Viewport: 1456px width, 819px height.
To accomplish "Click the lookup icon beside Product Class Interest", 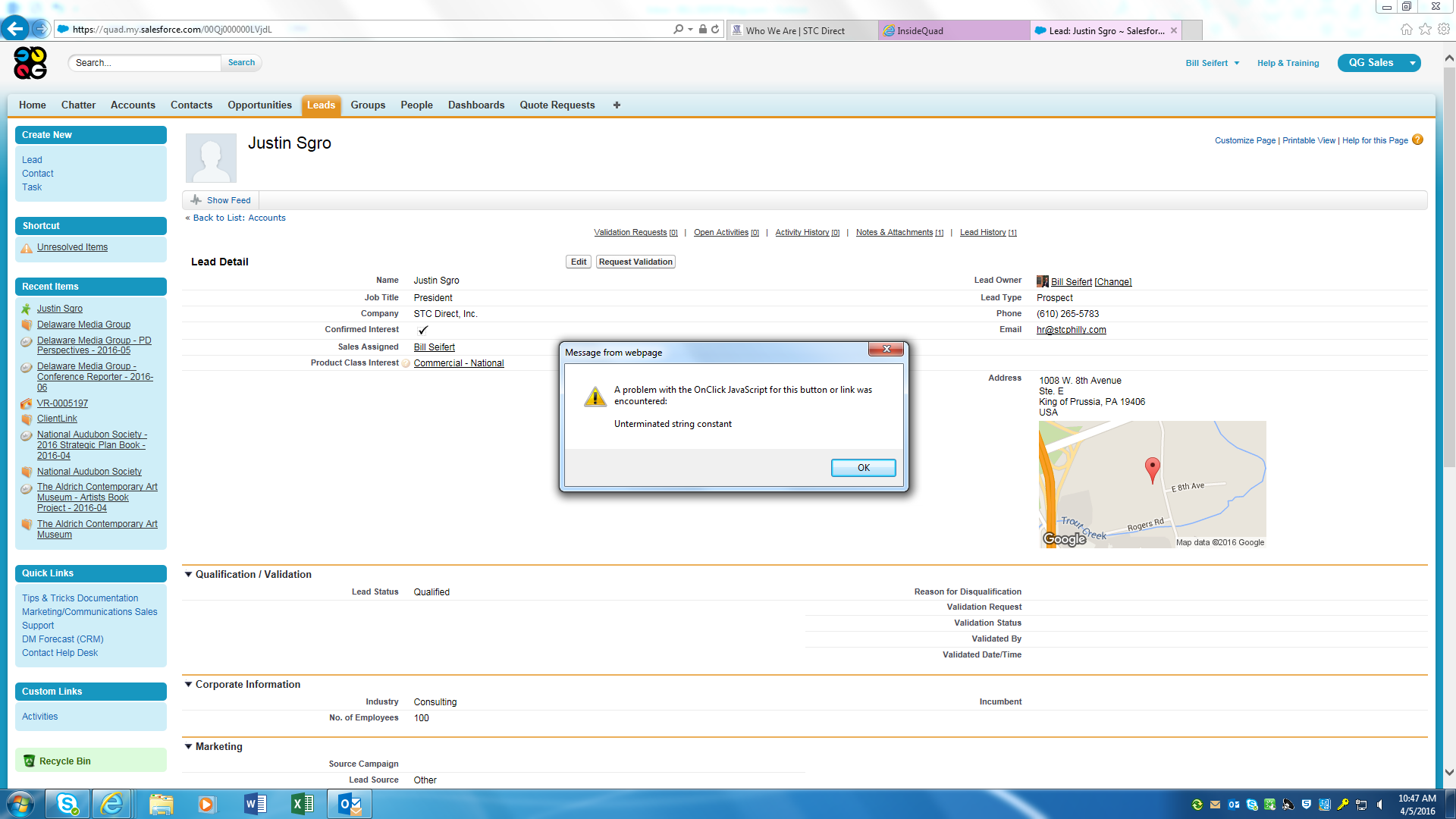I will (406, 363).
